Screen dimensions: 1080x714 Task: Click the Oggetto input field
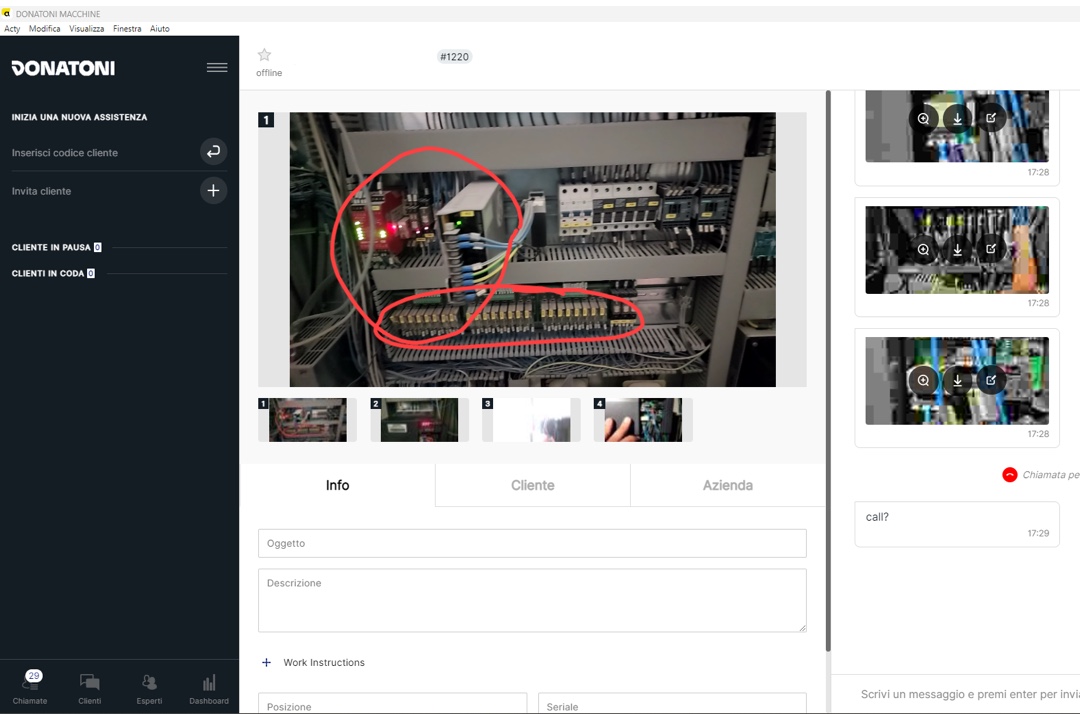[532, 543]
